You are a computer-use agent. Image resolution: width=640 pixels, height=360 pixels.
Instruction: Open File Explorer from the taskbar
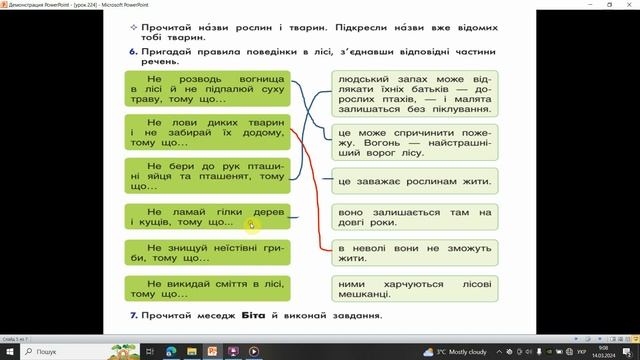[x=192, y=351]
